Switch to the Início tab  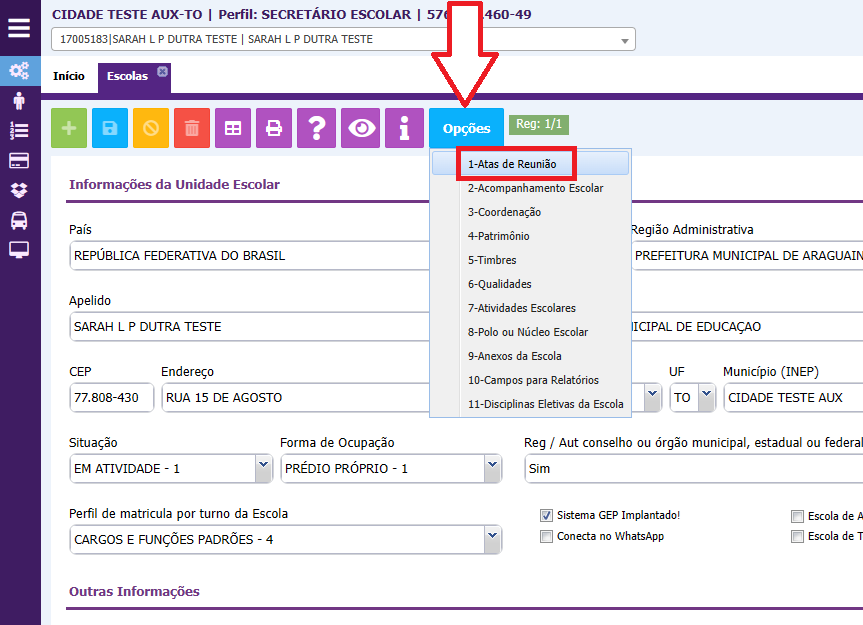(x=69, y=76)
